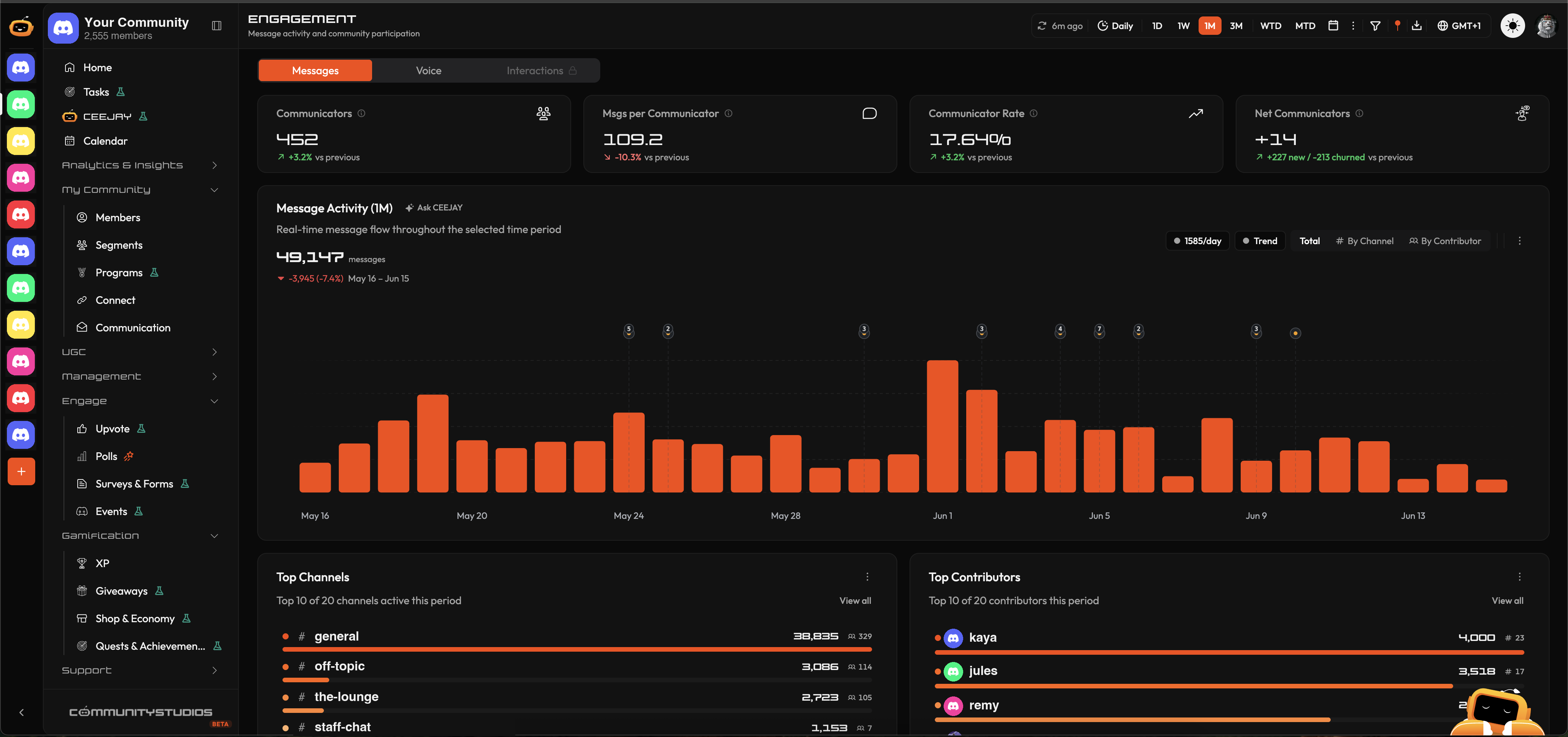Show info for Communicators metric
The height and width of the screenshot is (737, 1568).
pos(361,114)
